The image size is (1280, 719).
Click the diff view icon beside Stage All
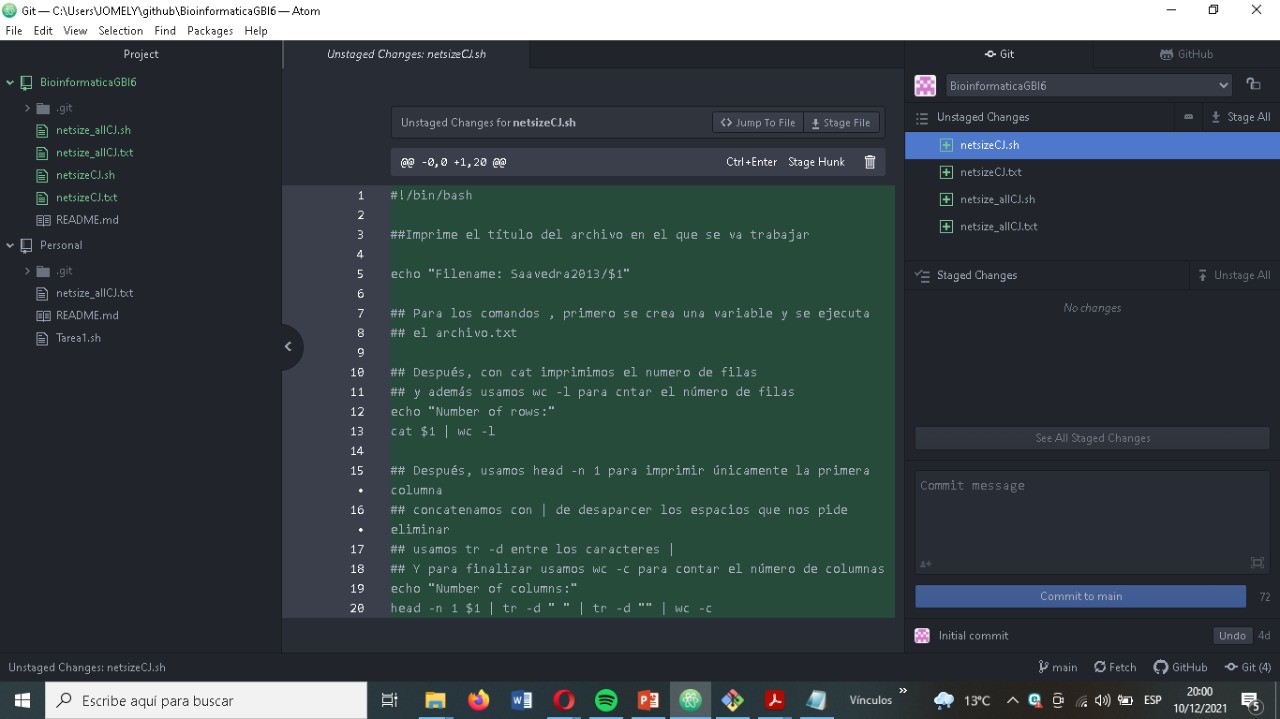[1188, 117]
